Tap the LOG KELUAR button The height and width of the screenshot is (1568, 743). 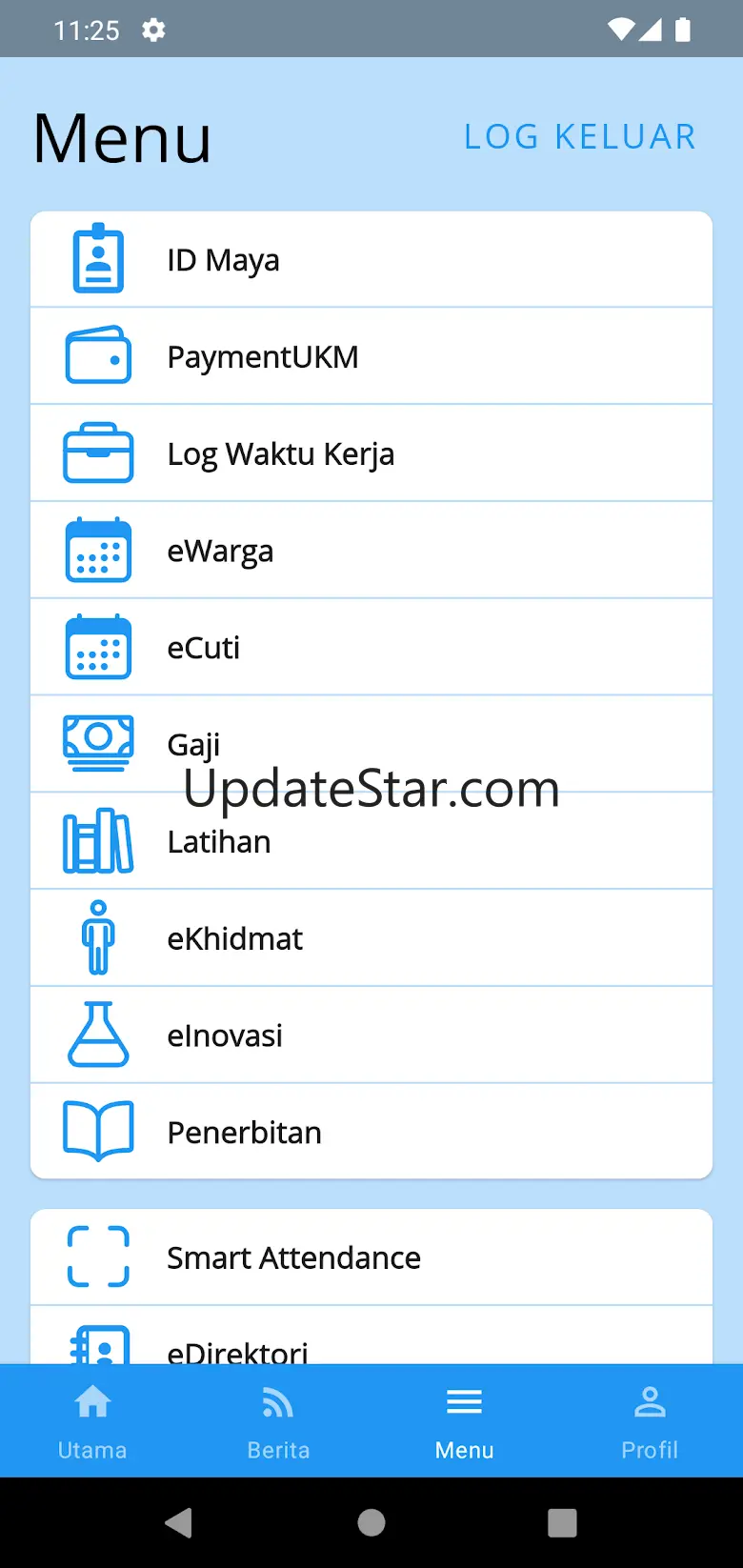pyautogui.click(x=580, y=137)
